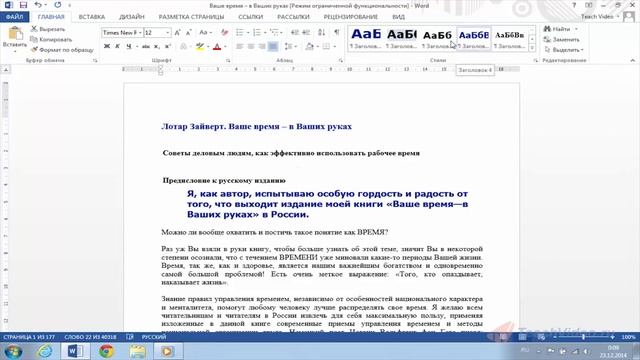Click РУССКИЙ language in status bar
Viewport: 640px width, 360px height.
click(x=154, y=337)
